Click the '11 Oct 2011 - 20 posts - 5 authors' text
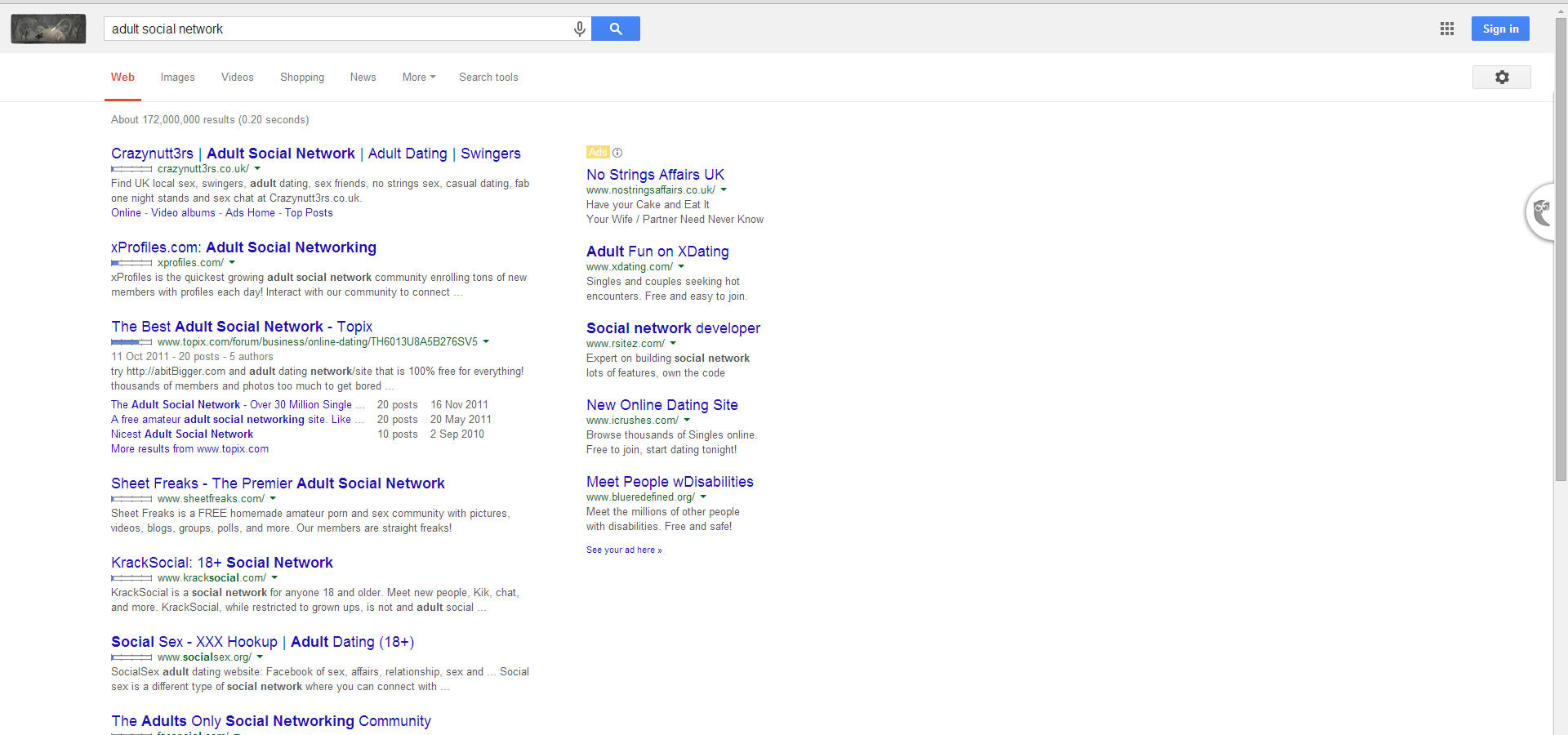The width and height of the screenshot is (1568, 735). tap(192, 357)
